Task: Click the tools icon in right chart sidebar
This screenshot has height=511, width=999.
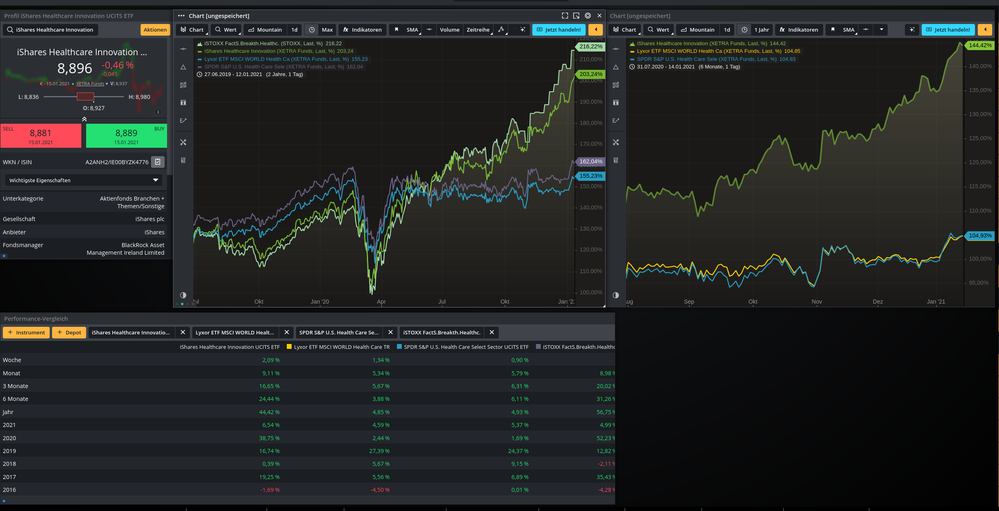Action: (615, 142)
